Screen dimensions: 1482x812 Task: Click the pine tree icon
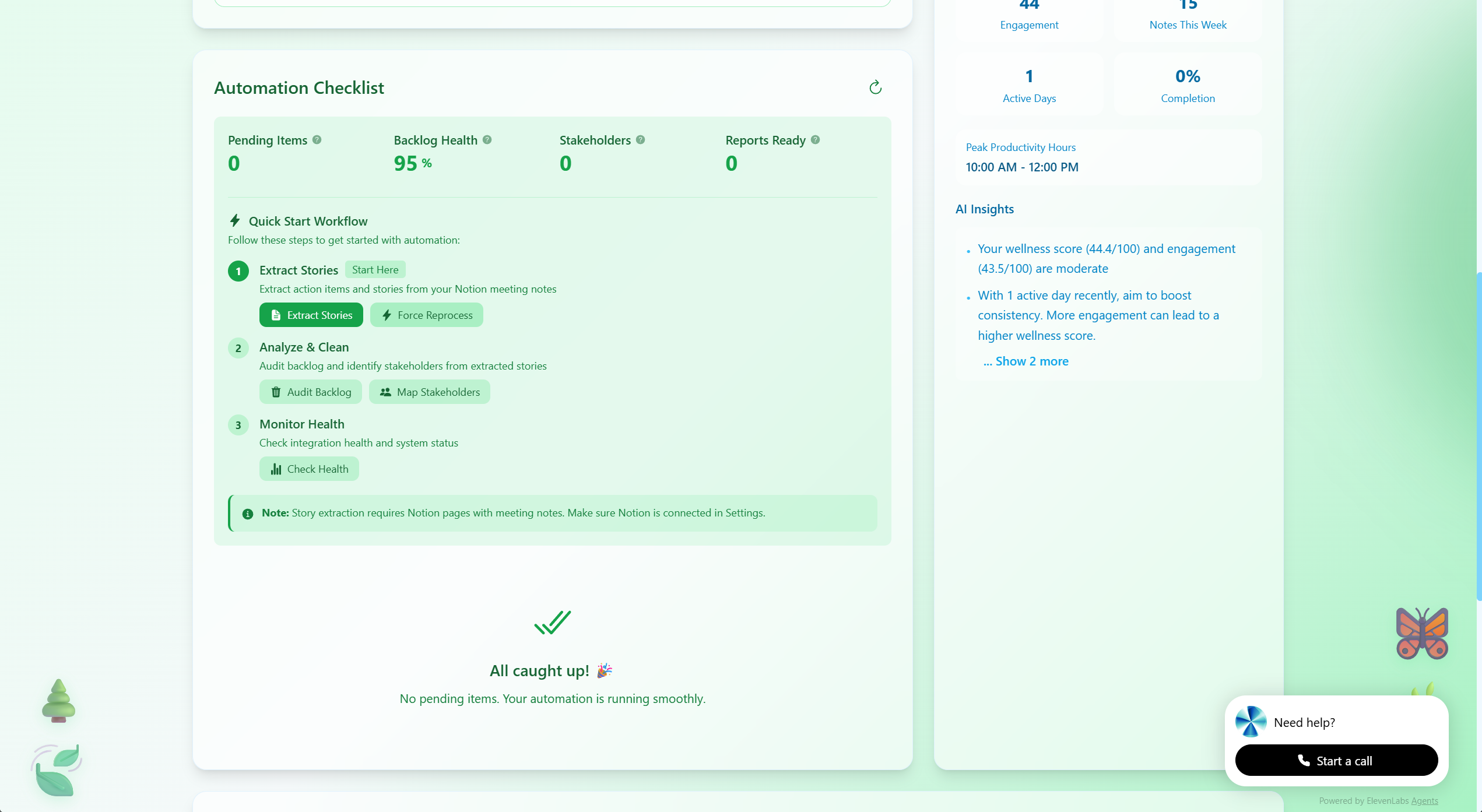coord(58,701)
